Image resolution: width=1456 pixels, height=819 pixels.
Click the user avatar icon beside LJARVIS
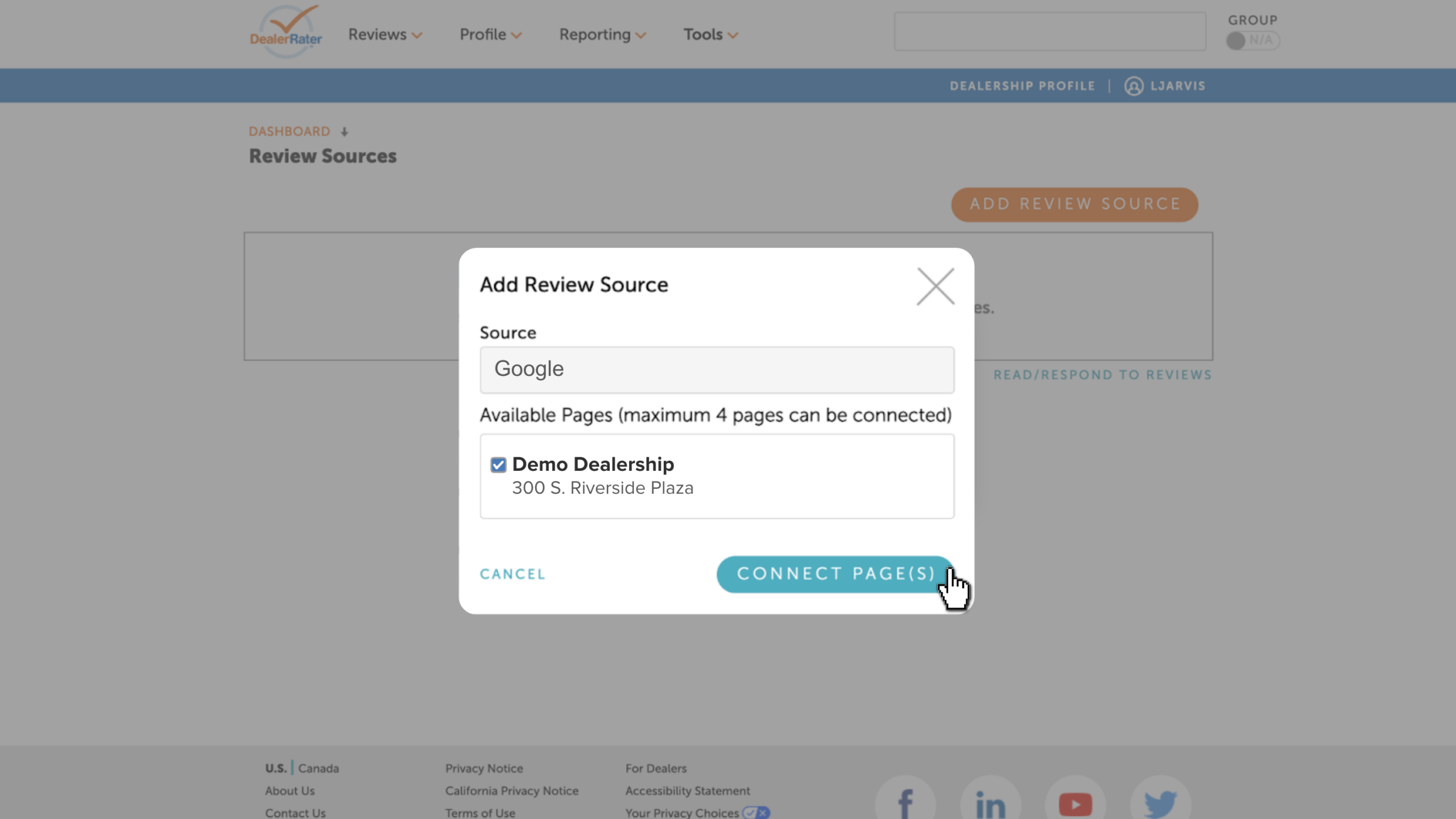1134,86
